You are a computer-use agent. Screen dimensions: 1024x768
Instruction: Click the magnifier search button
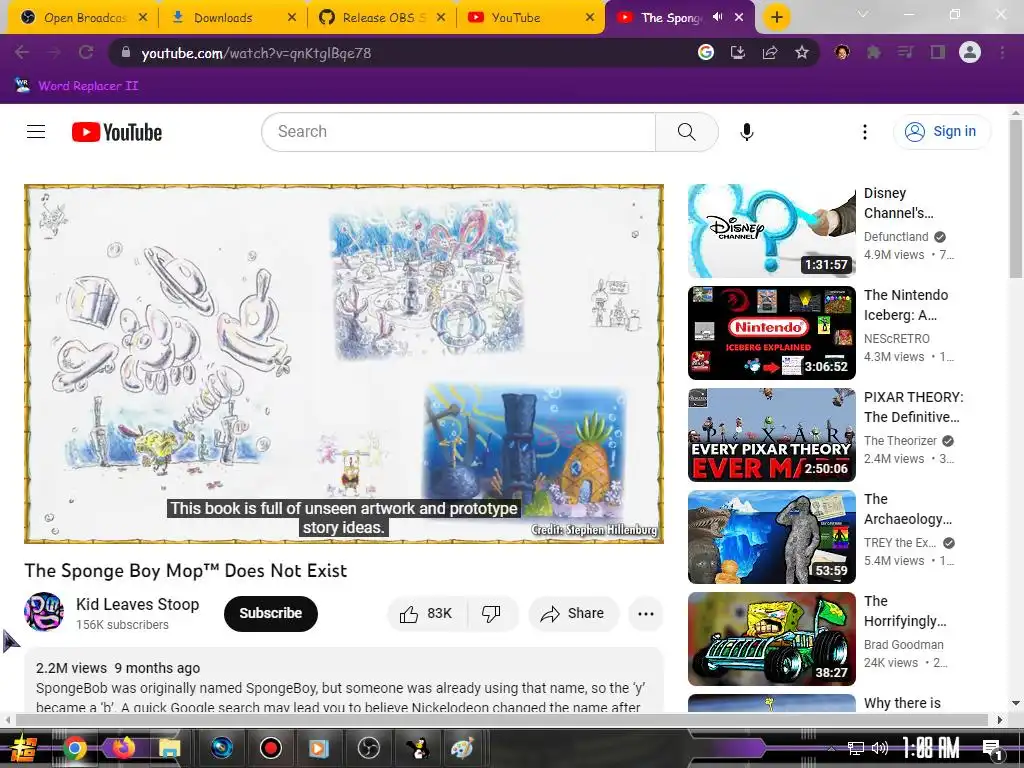coord(686,132)
